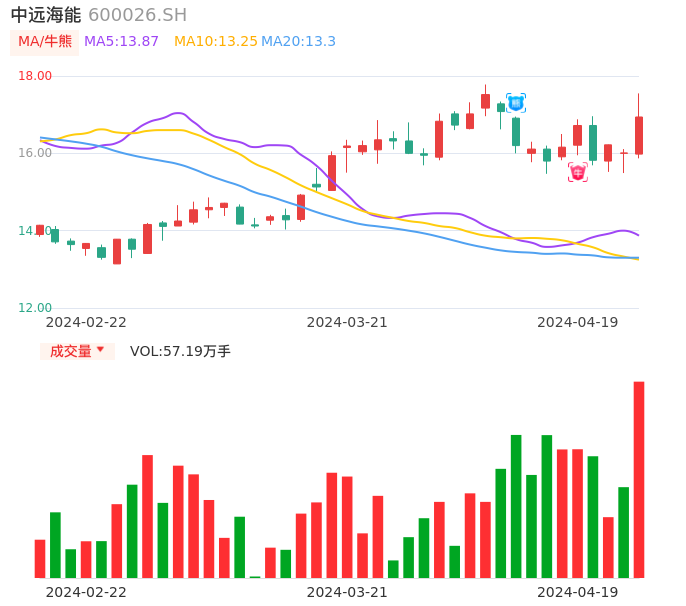Click the 2024-03-21 date under volume chart
This screenshot has height=606, width=686.
pyautogui.click(x=347, y=592)
